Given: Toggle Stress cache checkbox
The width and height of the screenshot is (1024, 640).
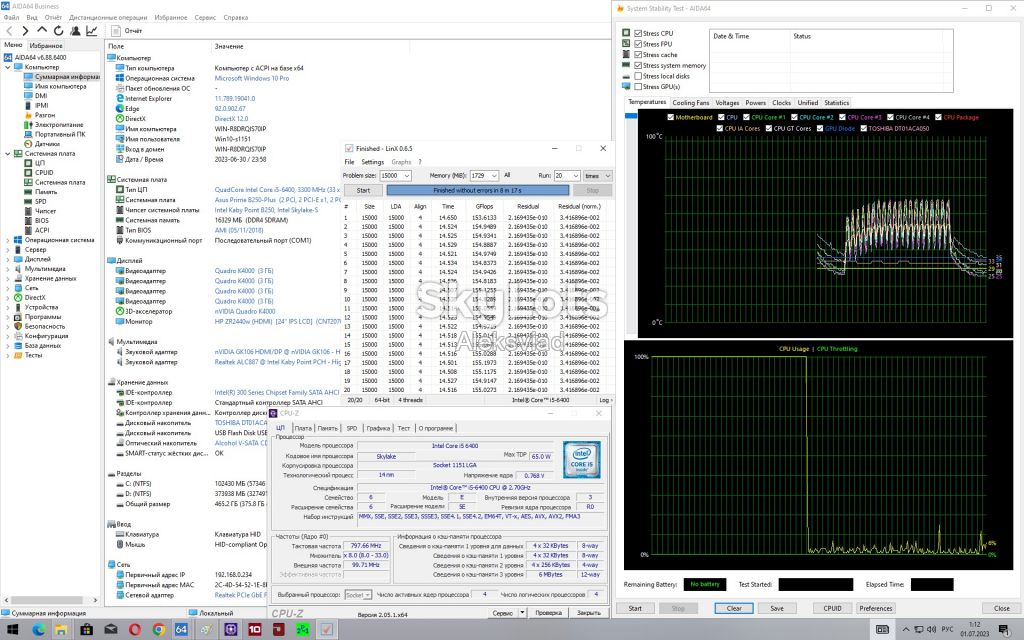Looking at the screenshot, I should (638, 55).
